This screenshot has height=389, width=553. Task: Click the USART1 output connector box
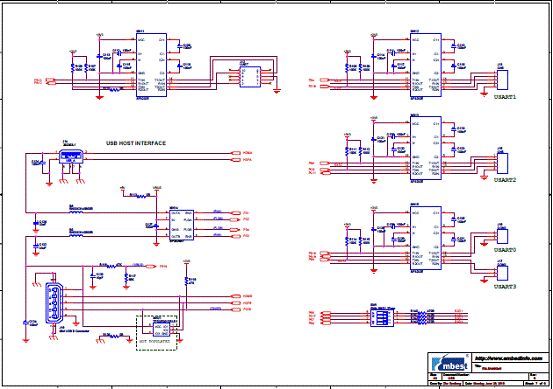pos(502,80)
